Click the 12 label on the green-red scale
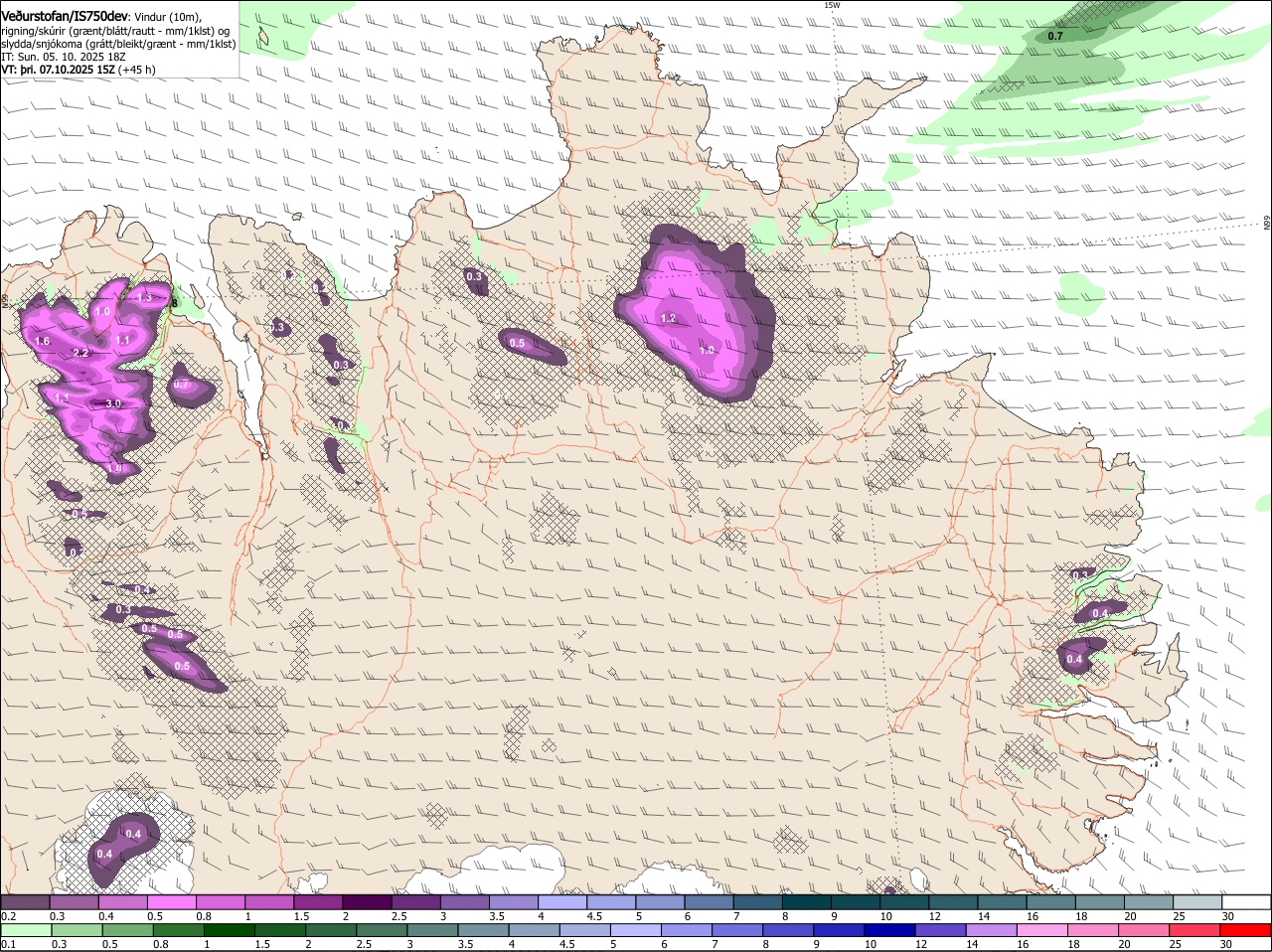 point(919,944)
